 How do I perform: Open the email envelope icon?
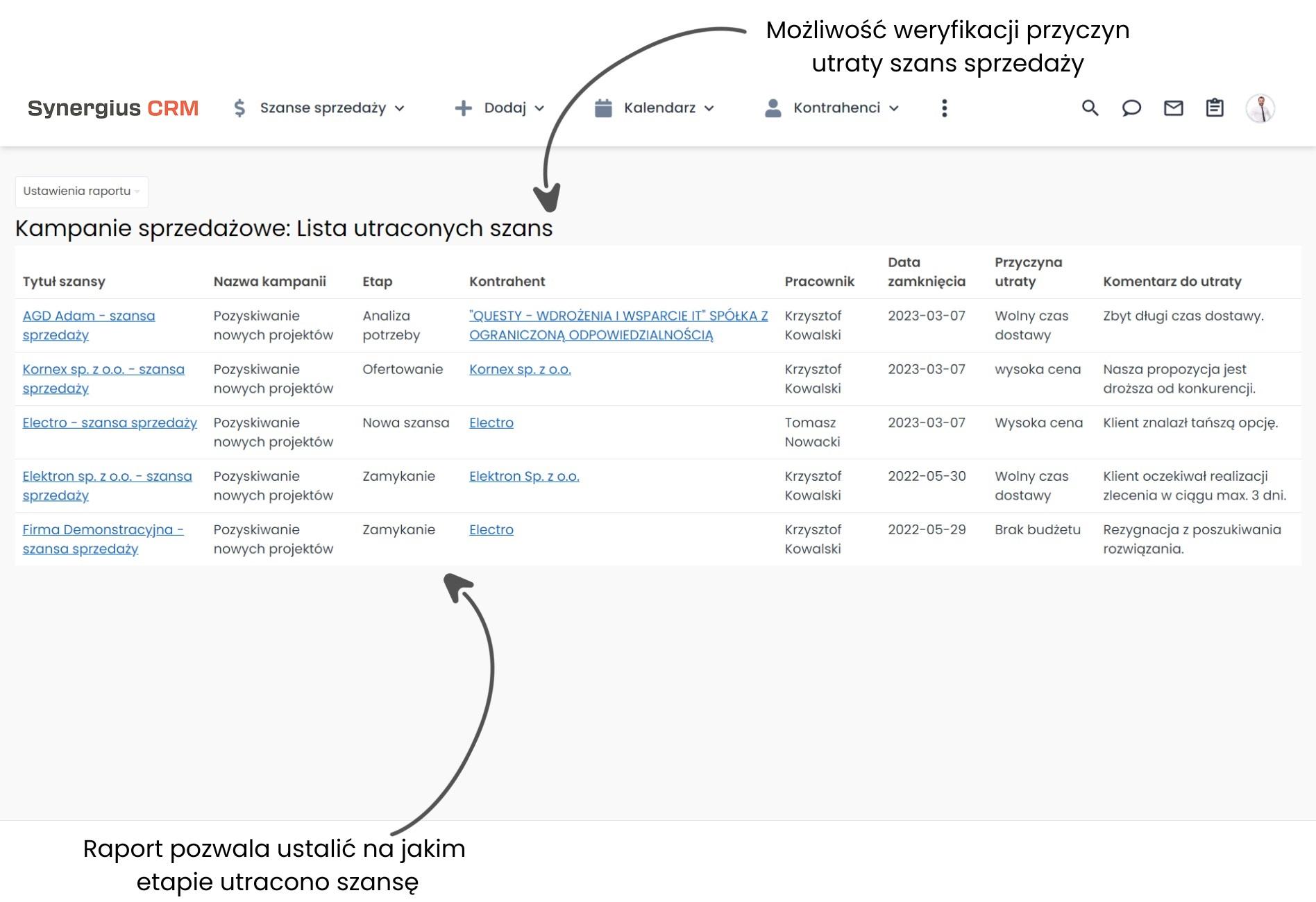pos(1173,108)
